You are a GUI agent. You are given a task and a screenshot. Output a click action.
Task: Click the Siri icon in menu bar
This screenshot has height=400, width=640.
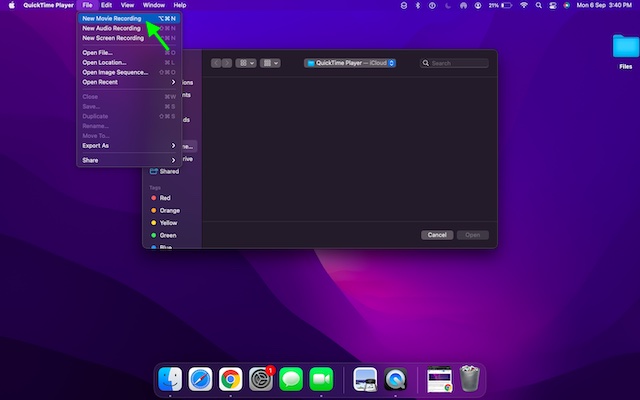coord(567,5)
